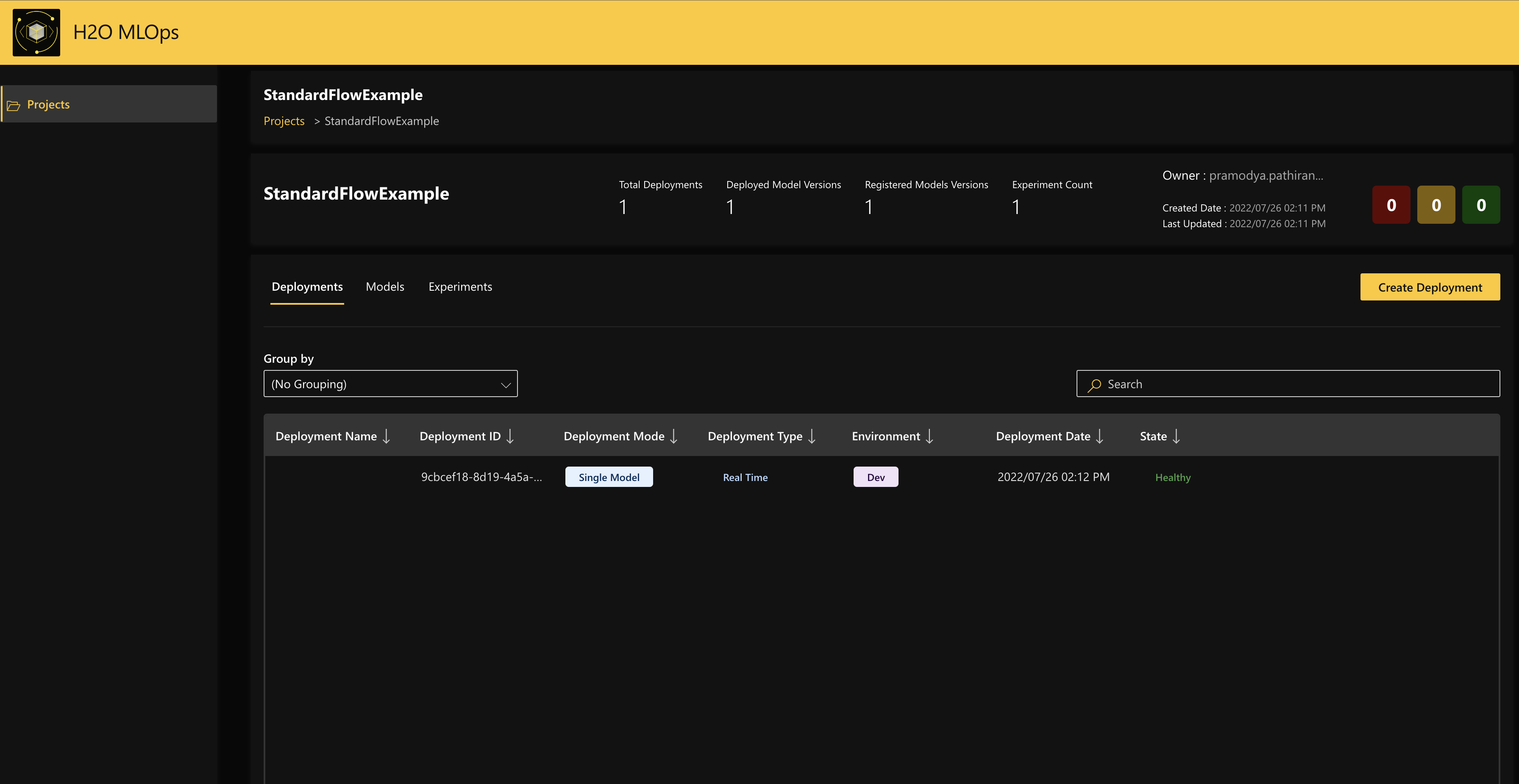Click the Deployment Type column header
Screen dimensions: 1519x784
click(x=755, y=436)
